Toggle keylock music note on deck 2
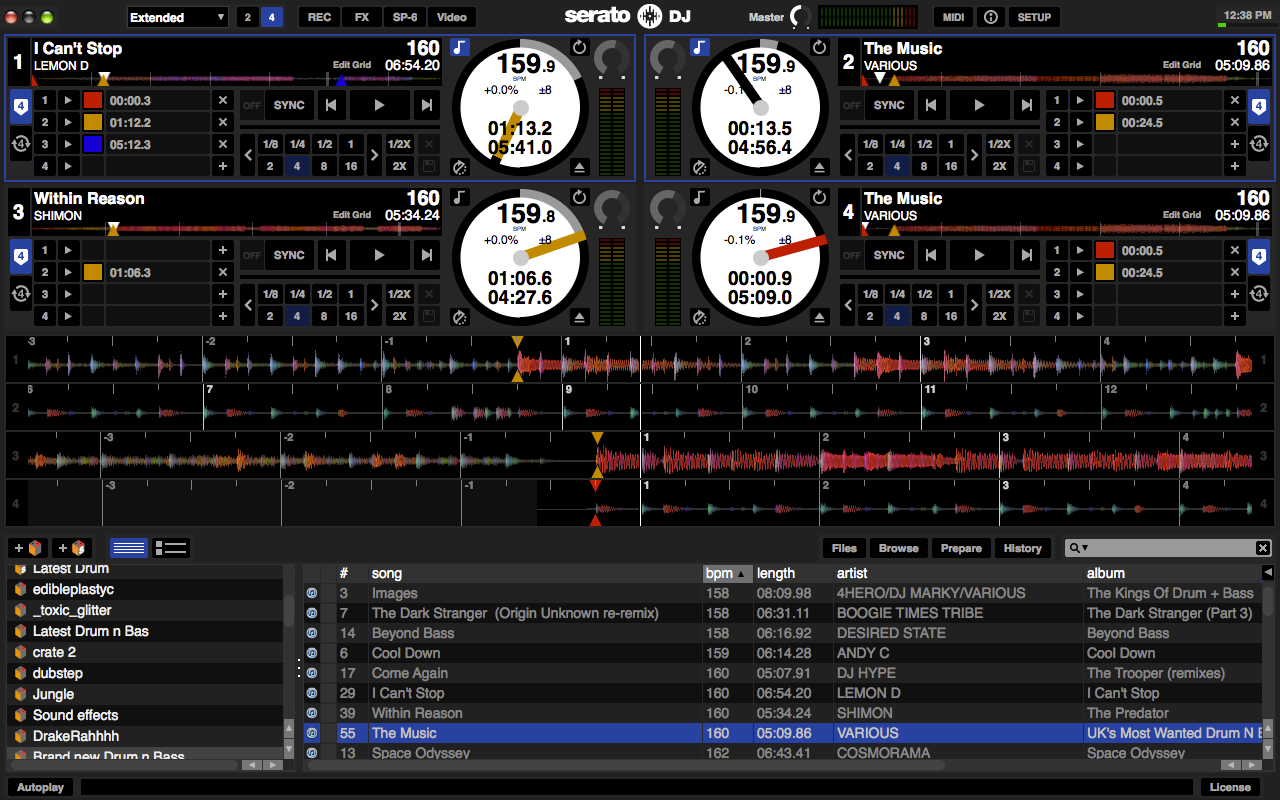 [x=700, y=47]
